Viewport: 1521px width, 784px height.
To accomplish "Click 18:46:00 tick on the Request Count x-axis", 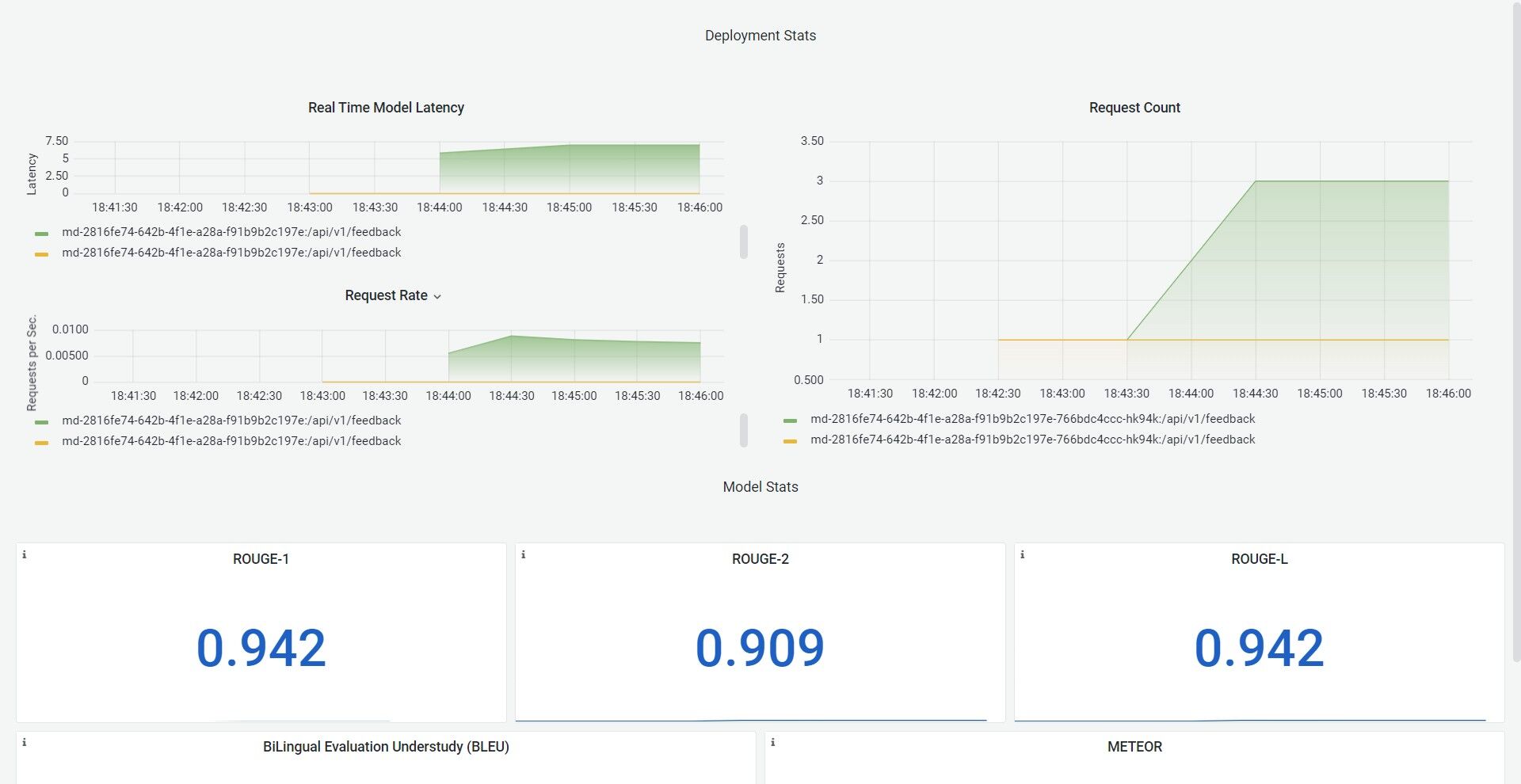I will click(1448, 394).
